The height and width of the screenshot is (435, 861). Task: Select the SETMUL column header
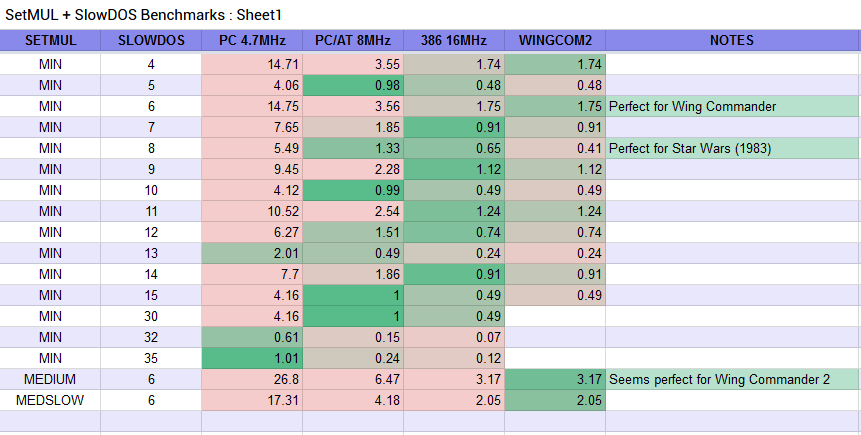(50, 41)
